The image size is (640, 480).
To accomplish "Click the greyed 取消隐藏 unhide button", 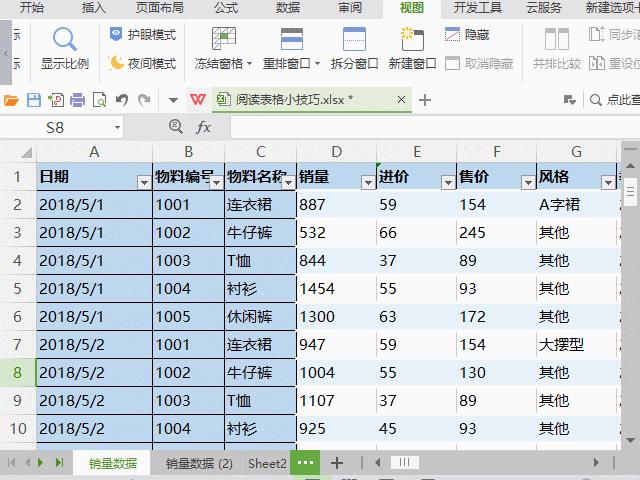I will (x=479, y=64).
